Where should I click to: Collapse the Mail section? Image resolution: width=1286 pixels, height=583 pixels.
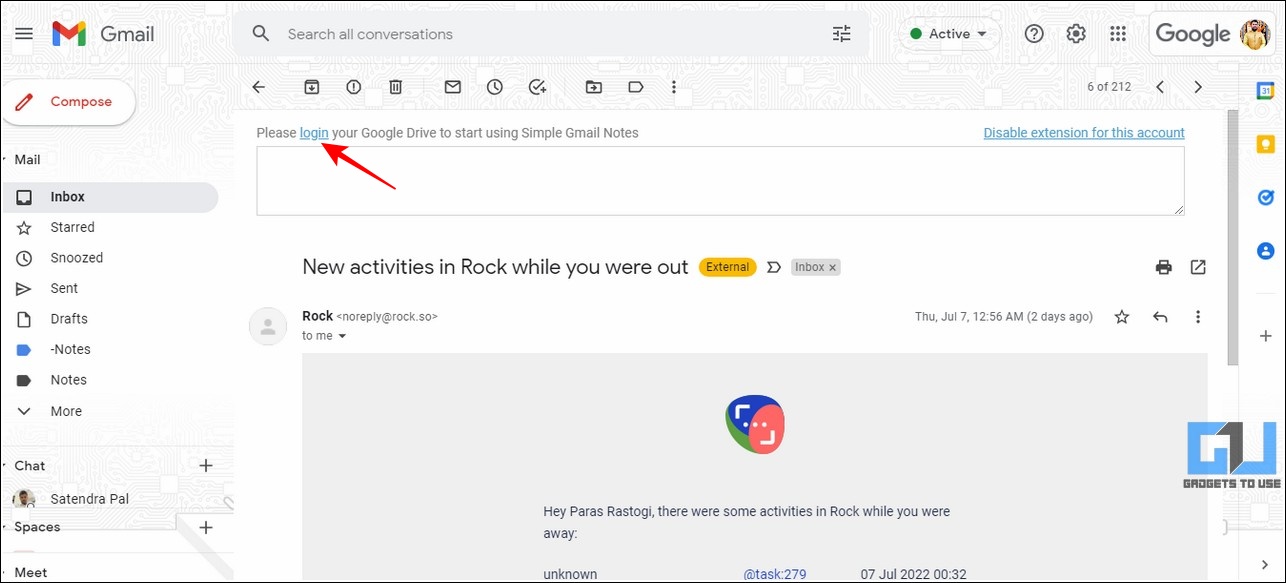(6, 159)
